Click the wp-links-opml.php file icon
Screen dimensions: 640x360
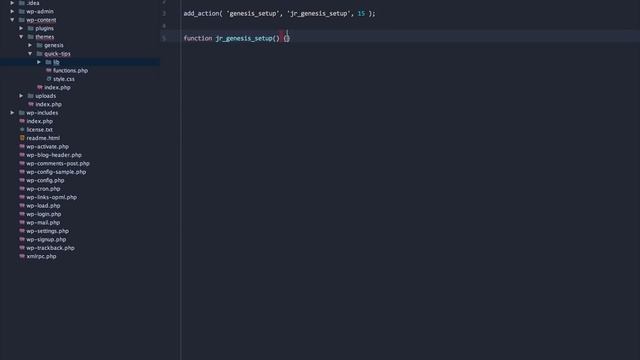(x=22, y=197)
